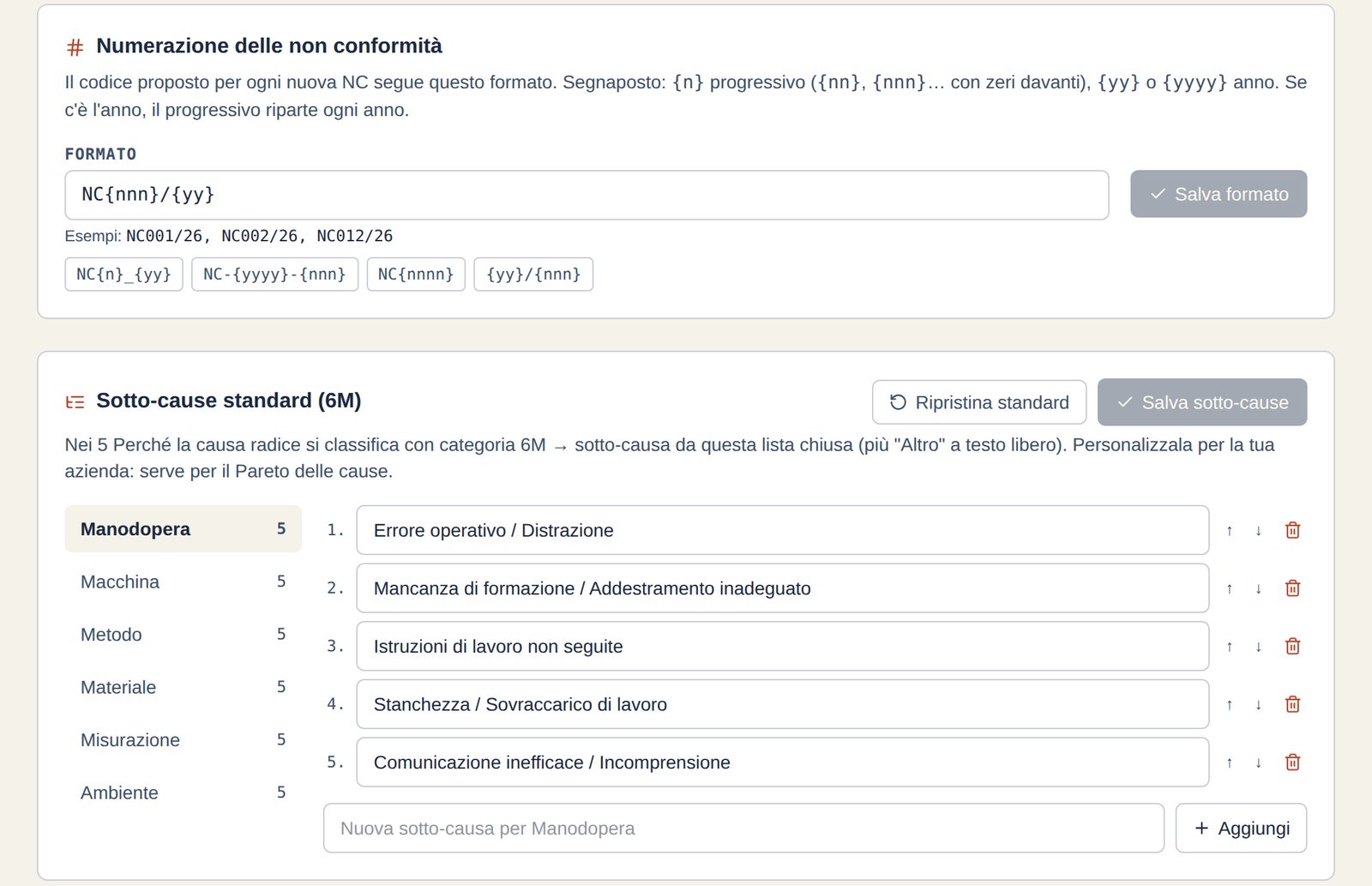Move 'Stanchezza / Sovraccarico di lavoro' up
This screenshot has height=886, width=1372.
click(1230, 705)
